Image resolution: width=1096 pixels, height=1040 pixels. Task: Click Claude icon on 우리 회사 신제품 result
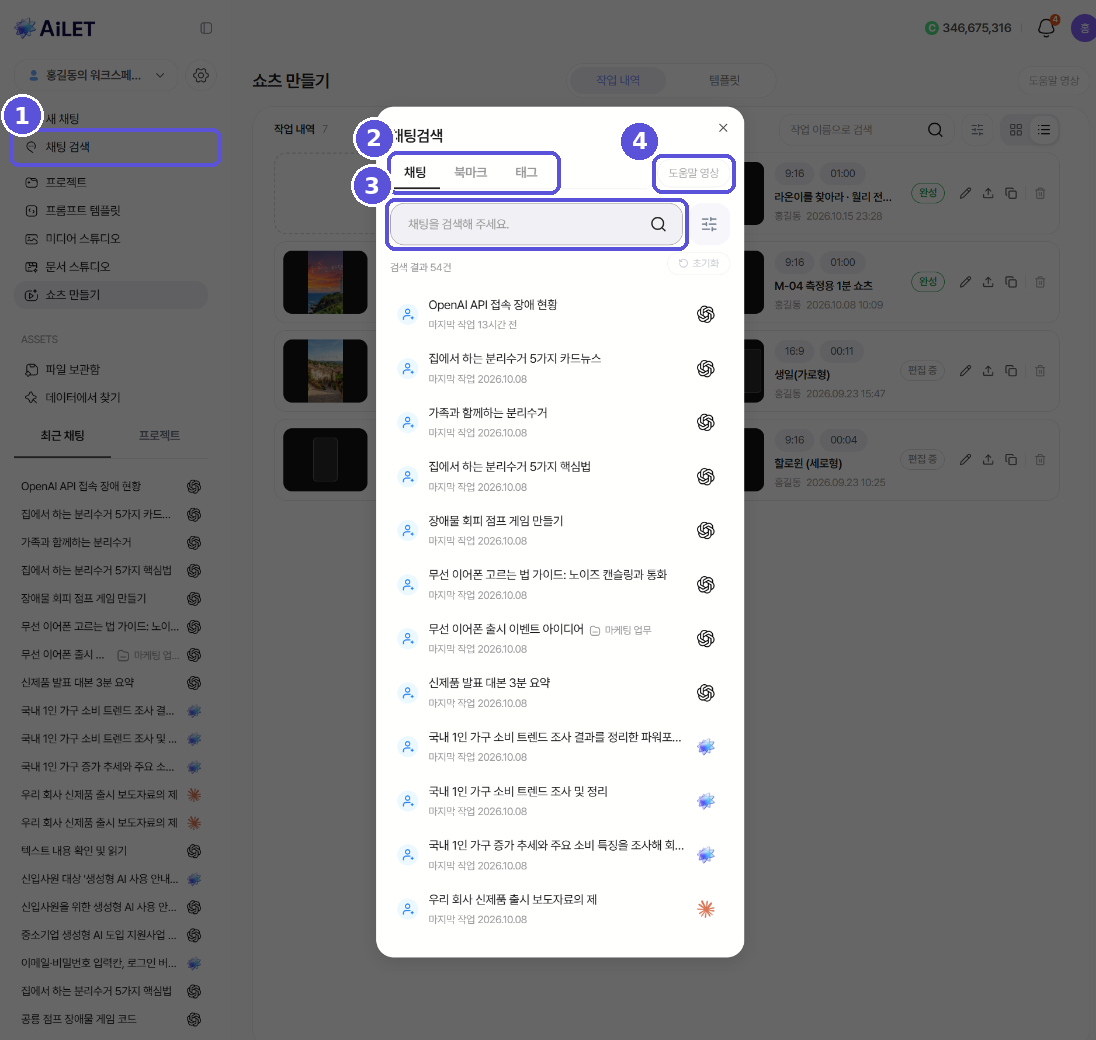coord(706,909)
